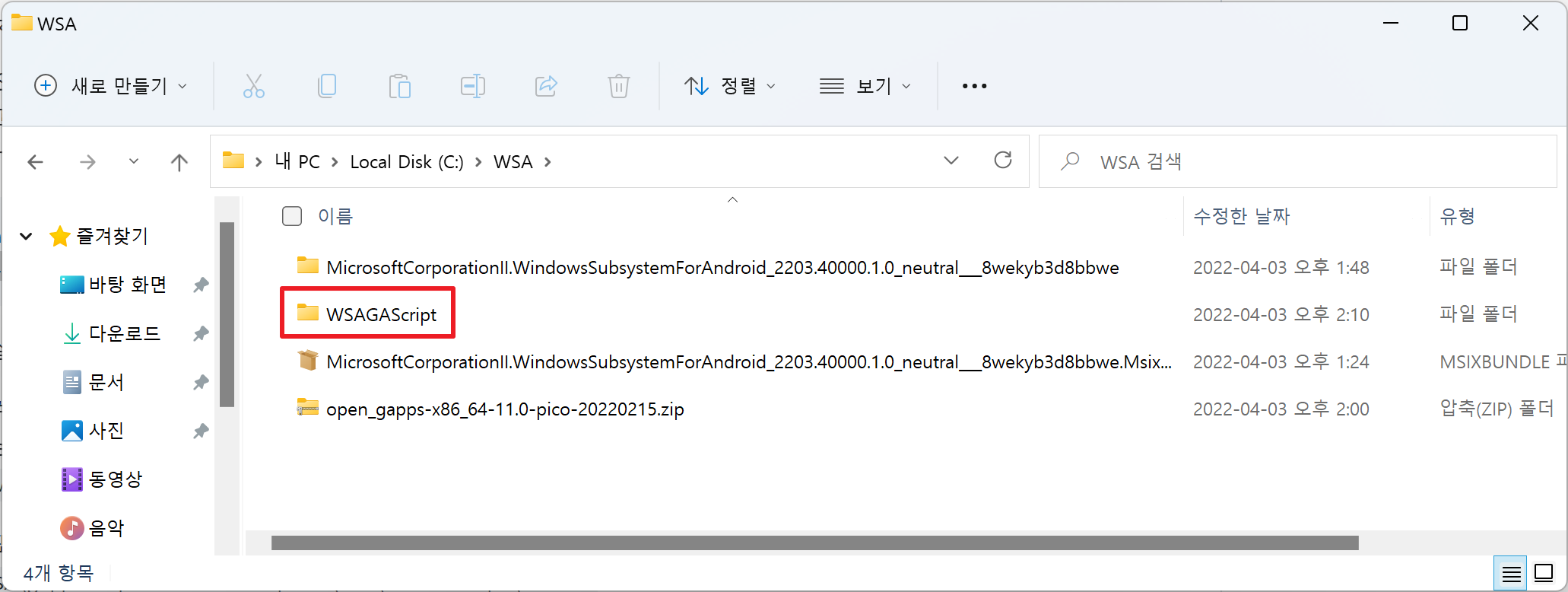Select the WSAGAScript folder name
Viewport: 1568px width, 592px height.
coord(381,314)
